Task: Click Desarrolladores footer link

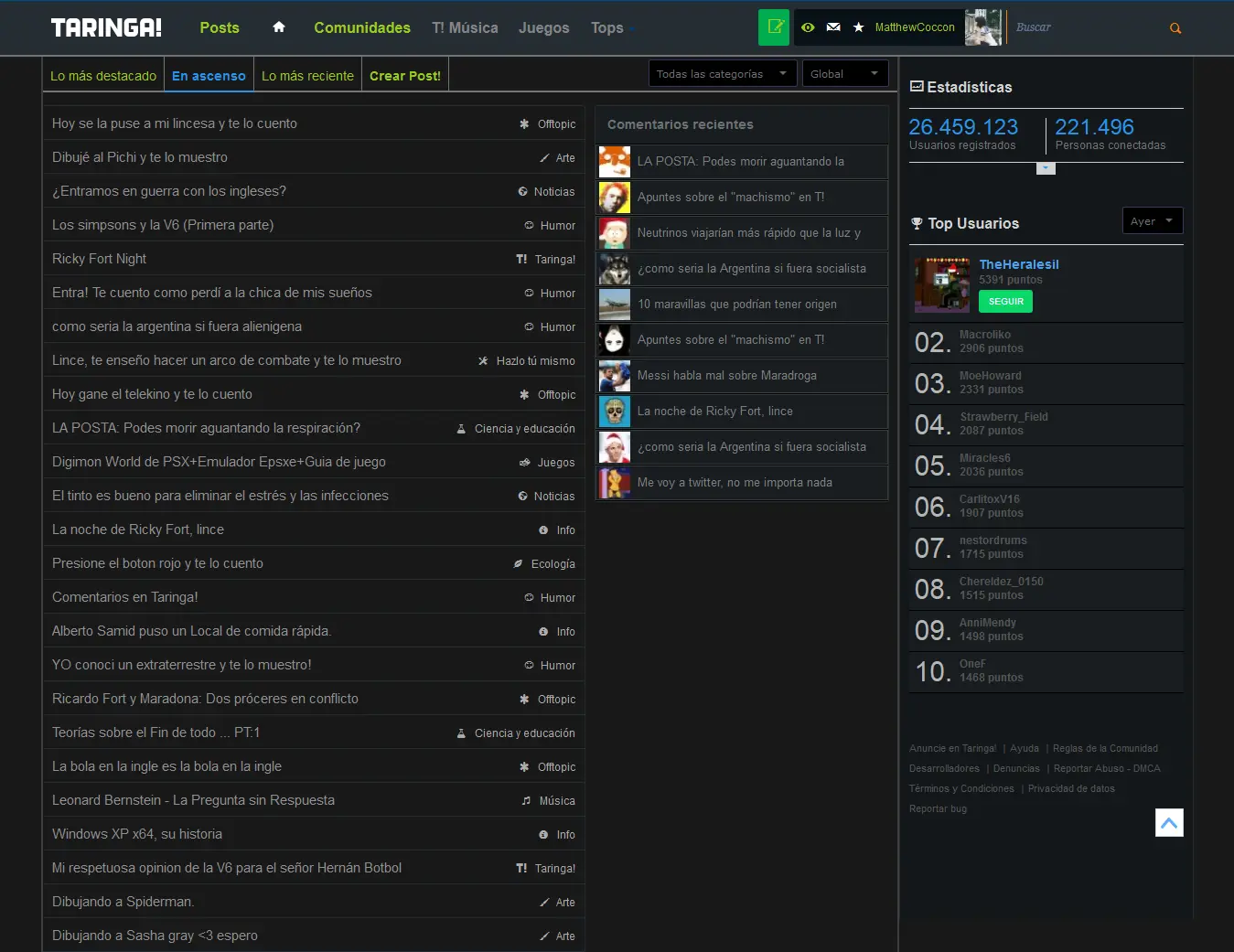Action: (944, 769)
